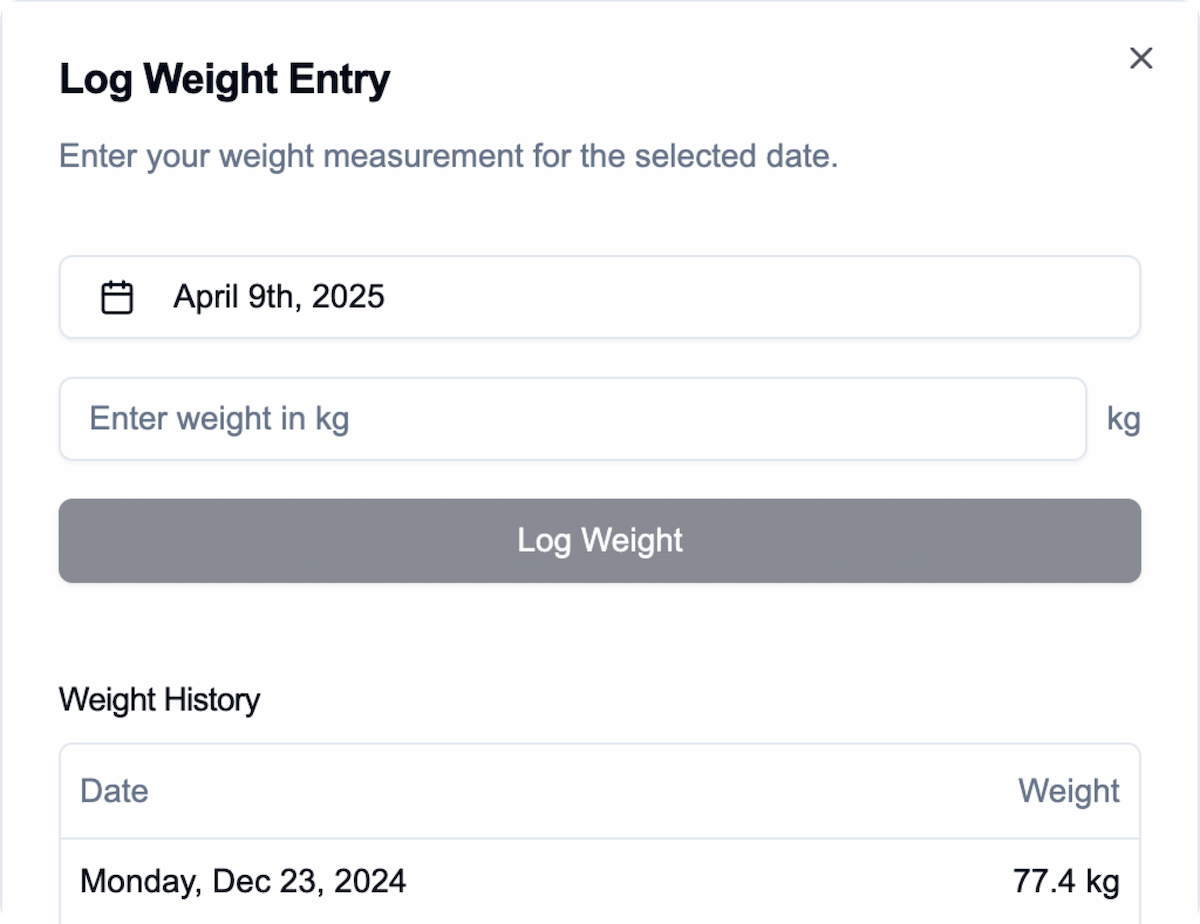Click the 77.4 kg weight value

pyautogui.click(x=1065, y=881)
